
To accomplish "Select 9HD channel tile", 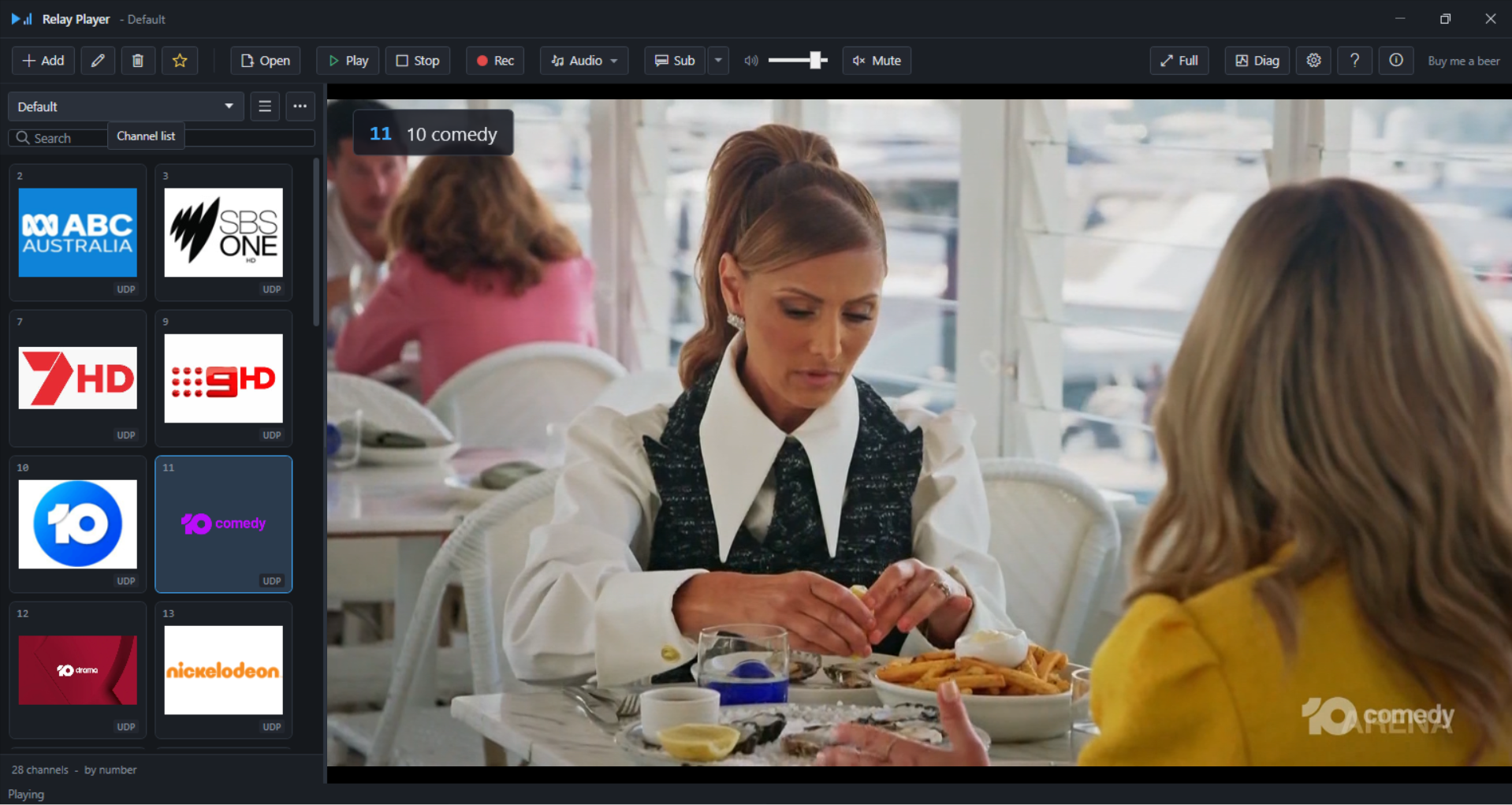I will (224, 378).
